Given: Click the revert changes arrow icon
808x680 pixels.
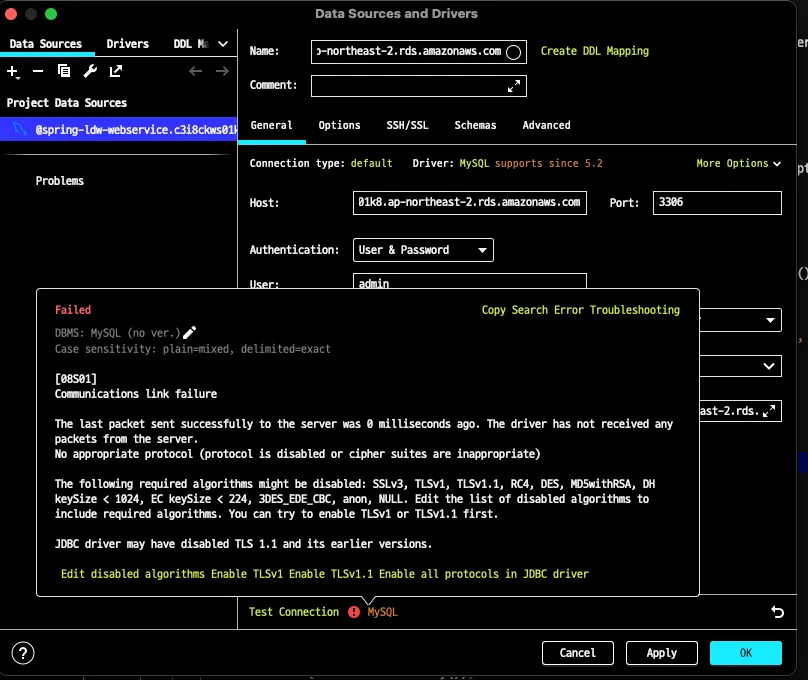Looking at the screenshot, I should [777, 612].
